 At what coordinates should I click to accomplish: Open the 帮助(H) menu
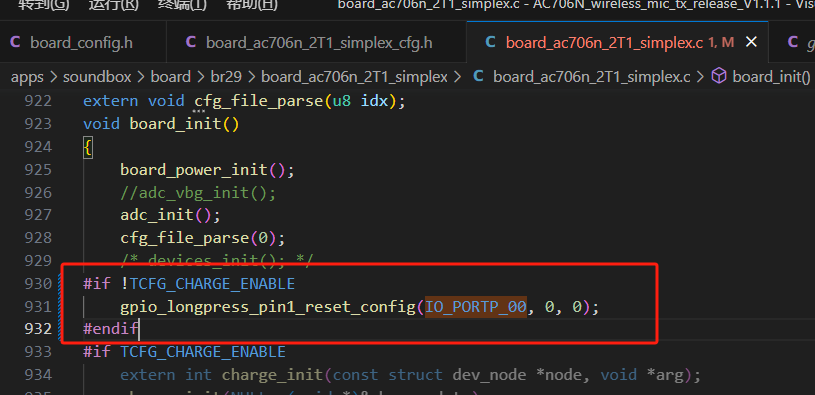tap(252, 5)
